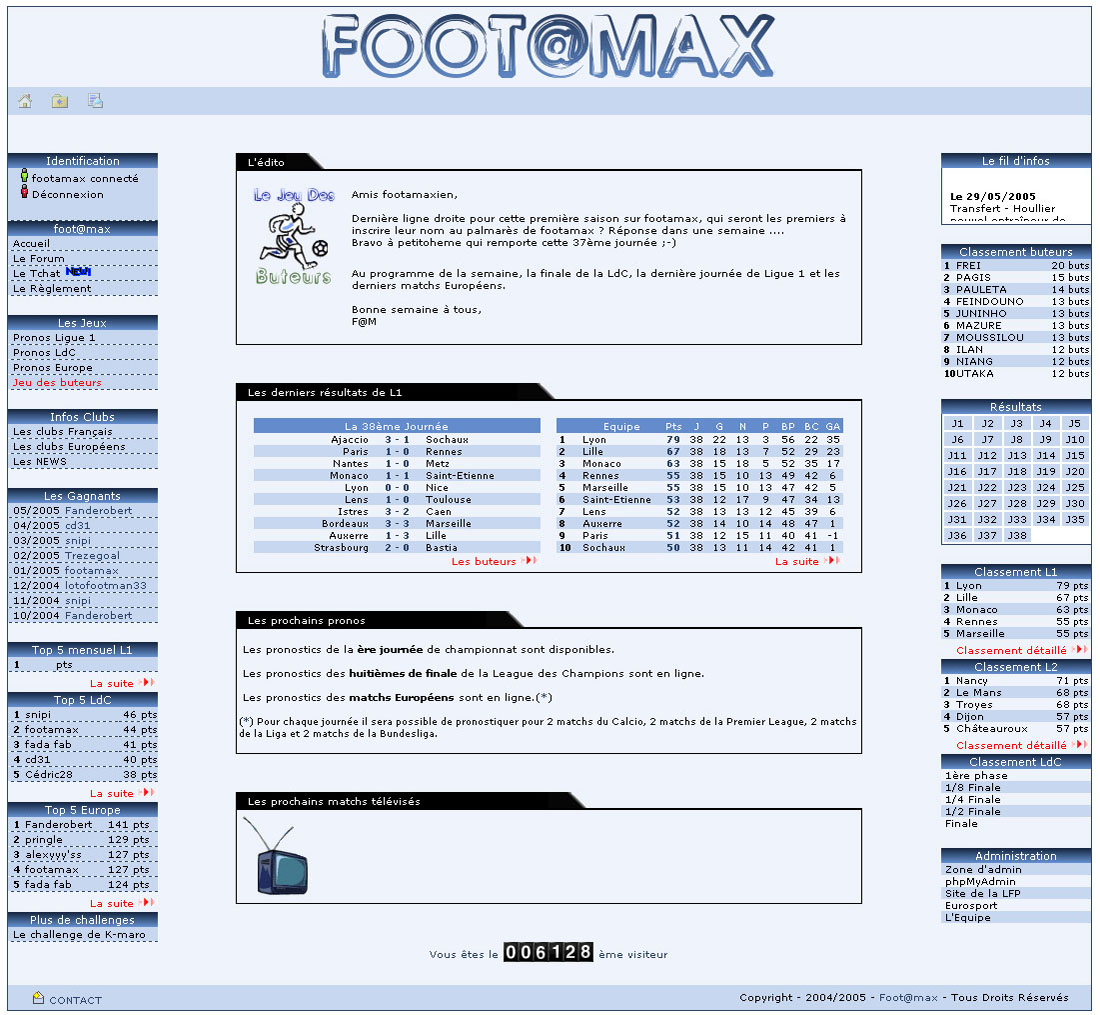Open Le challenge de K-maro link

click(x=79, y=935)
